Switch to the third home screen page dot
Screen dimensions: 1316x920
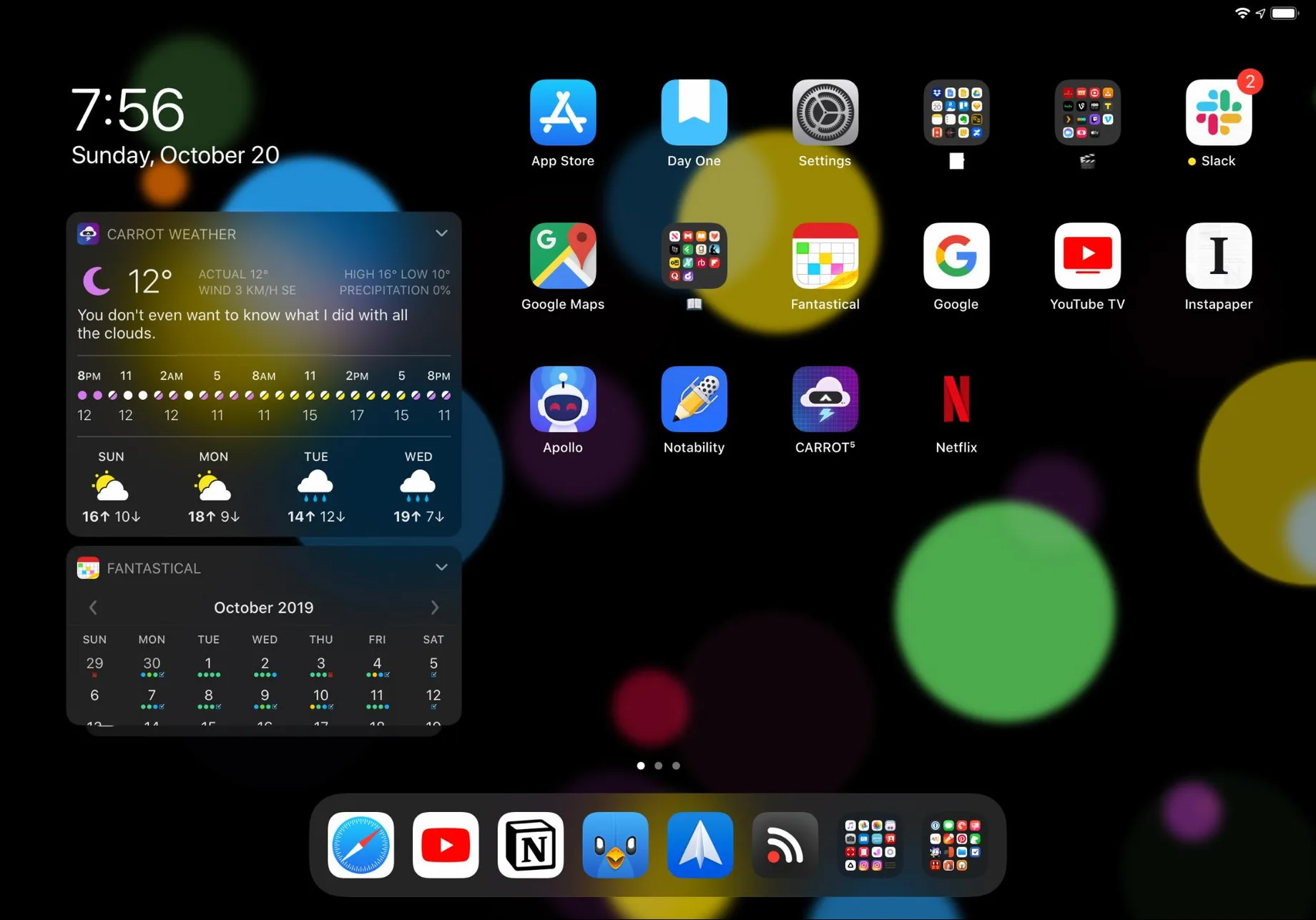(676, 765)
